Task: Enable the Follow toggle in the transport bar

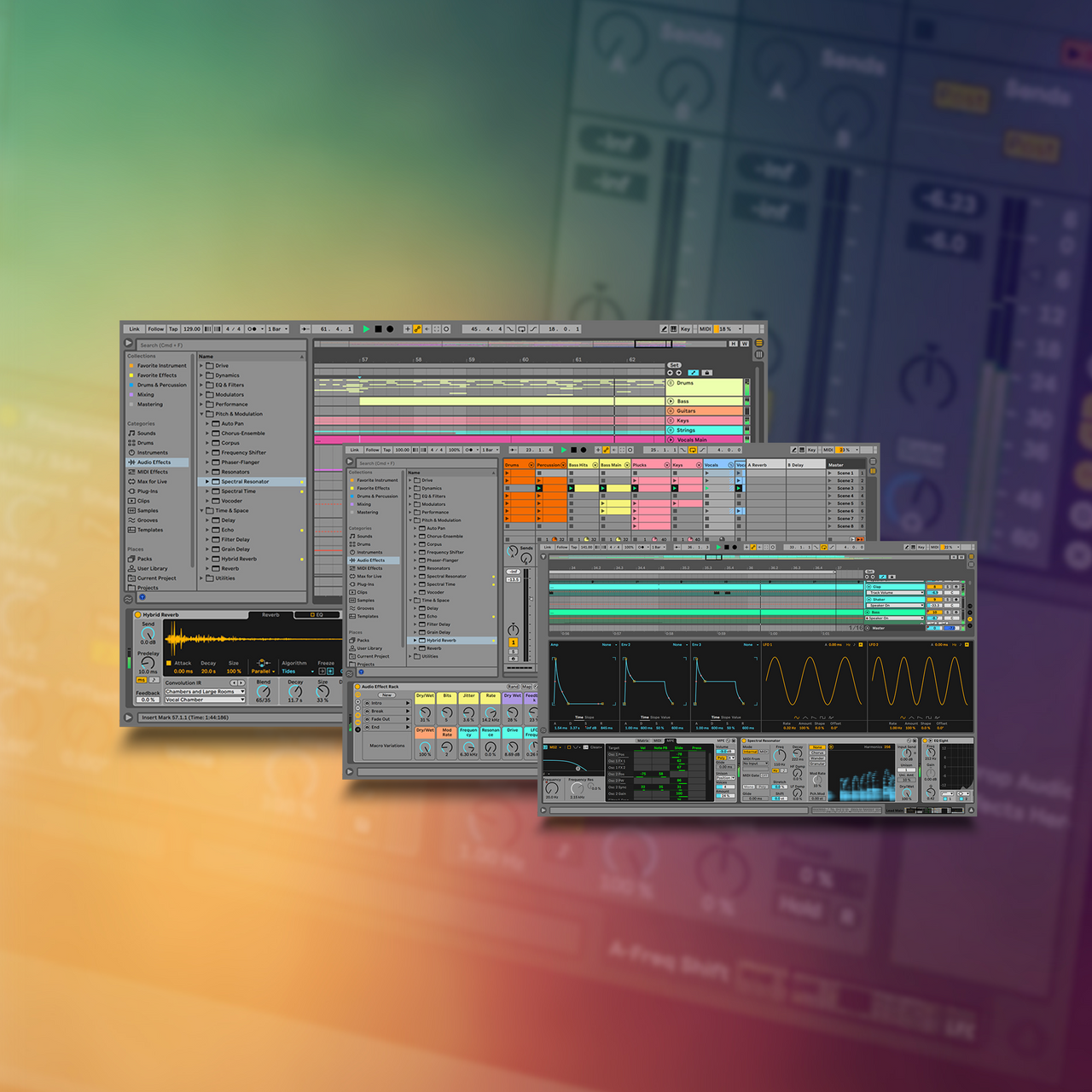Action: (156, 328)
